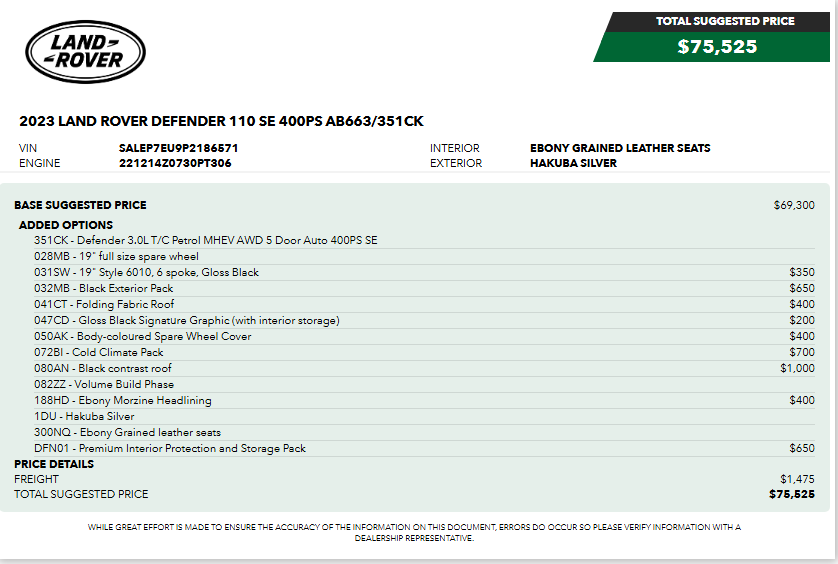Click the 'FREIGHT' label
The height and width of the screenshot is (564, 838).
(x=36, y=480)
